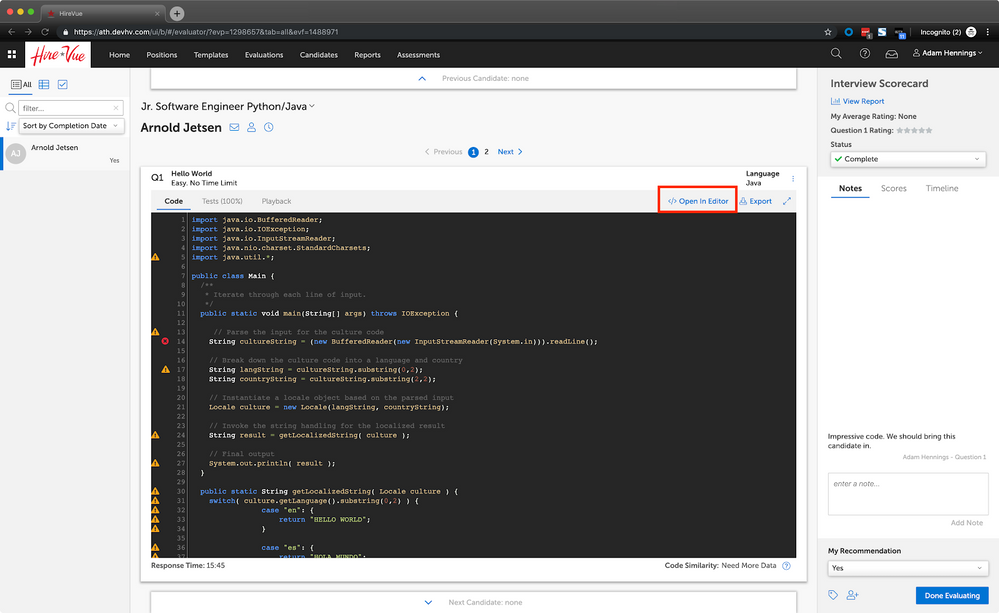The height and width of the screenshot is (613, 999).
Task: Expand the code panel to fullscreen
Action: [787, 201]
